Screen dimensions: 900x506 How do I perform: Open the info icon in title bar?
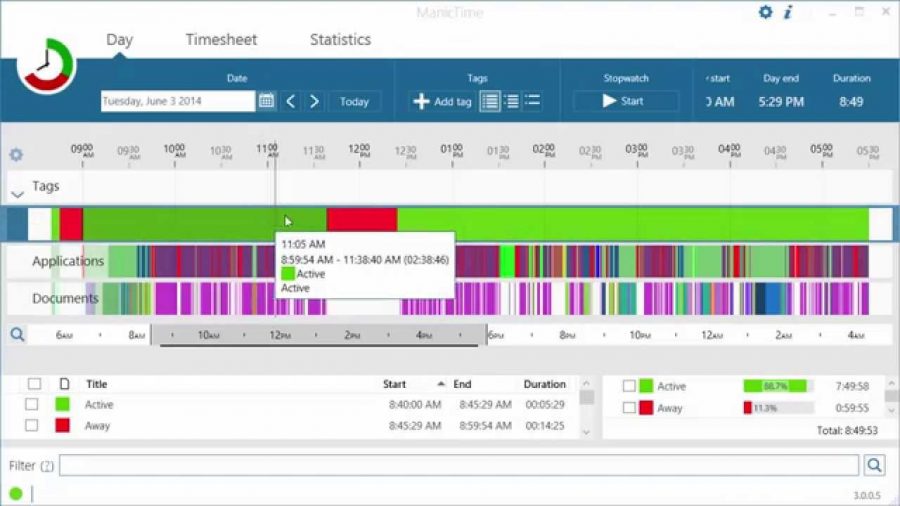tap(788, 12)
